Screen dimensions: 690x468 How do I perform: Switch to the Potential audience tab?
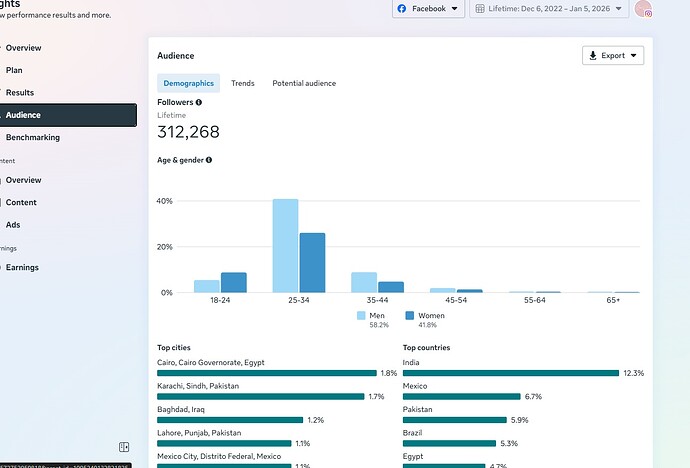[304, 83]
